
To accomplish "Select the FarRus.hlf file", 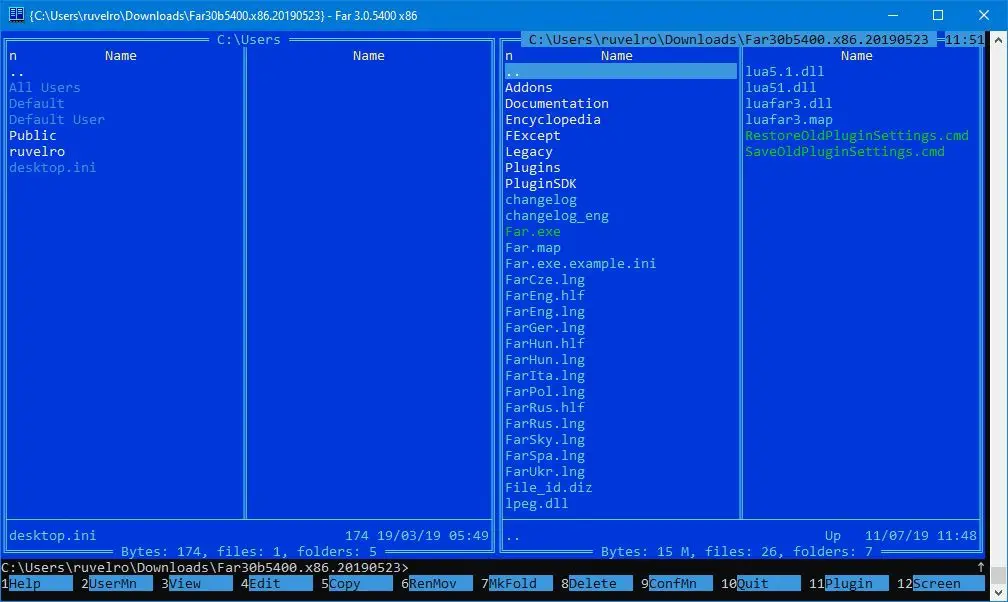I will [544, 408].
